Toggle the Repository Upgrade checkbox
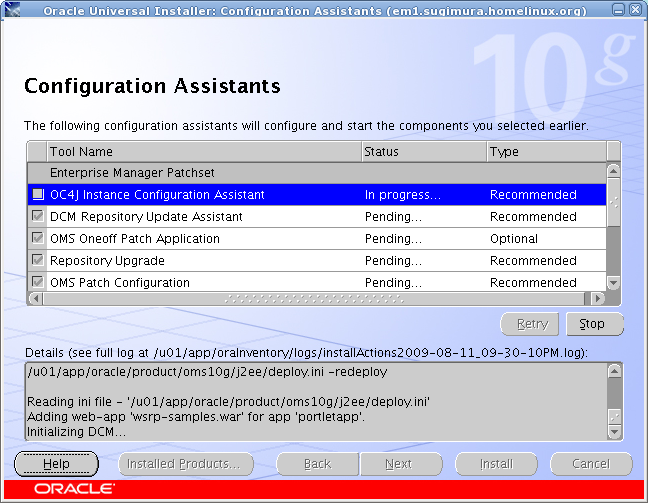This screenshot has height=503, width=648. [x=38, y=260]
